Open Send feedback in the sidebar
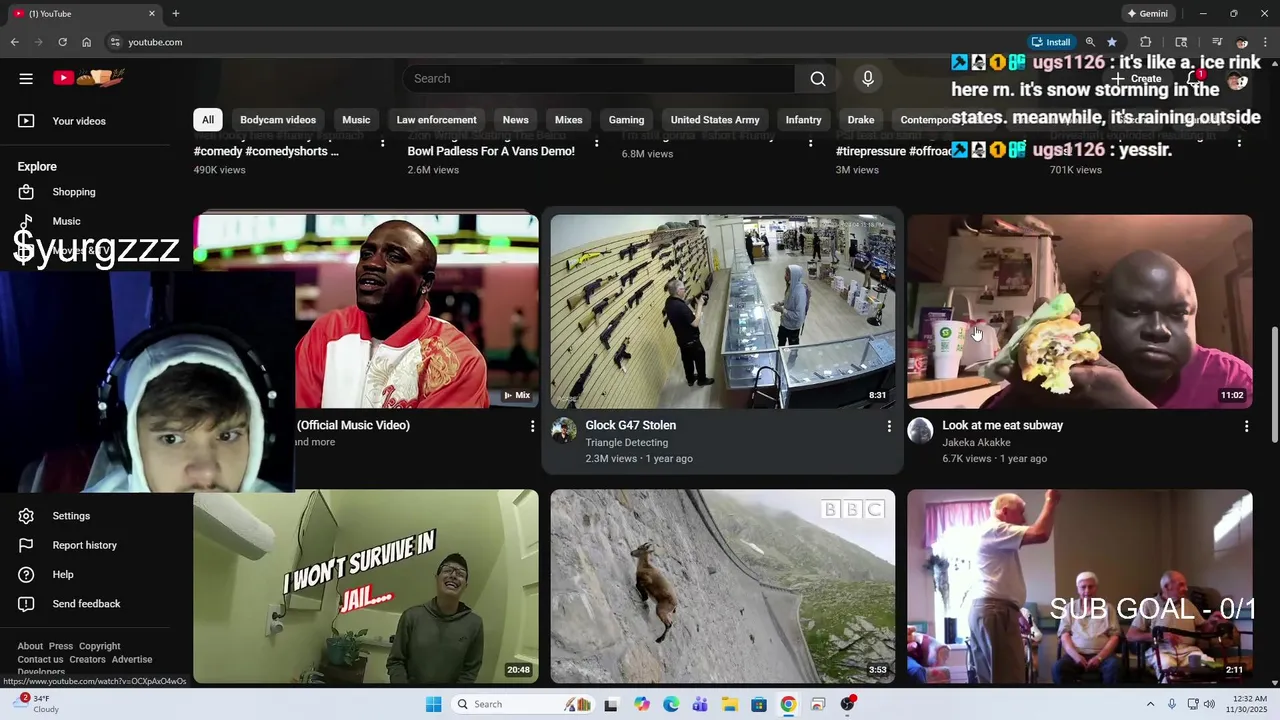The height and width of the screenshot is (720, 1280). point(86,604)
